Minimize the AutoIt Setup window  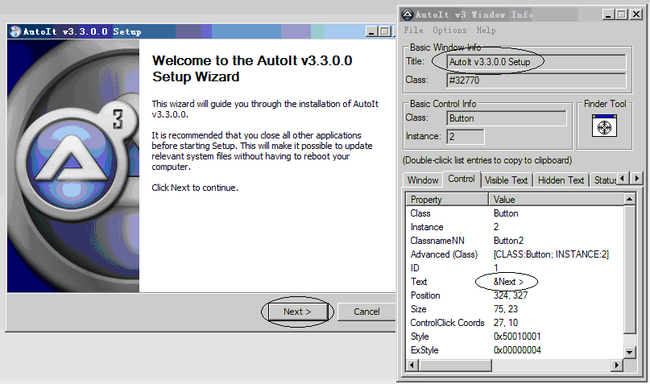pos(371,32)
